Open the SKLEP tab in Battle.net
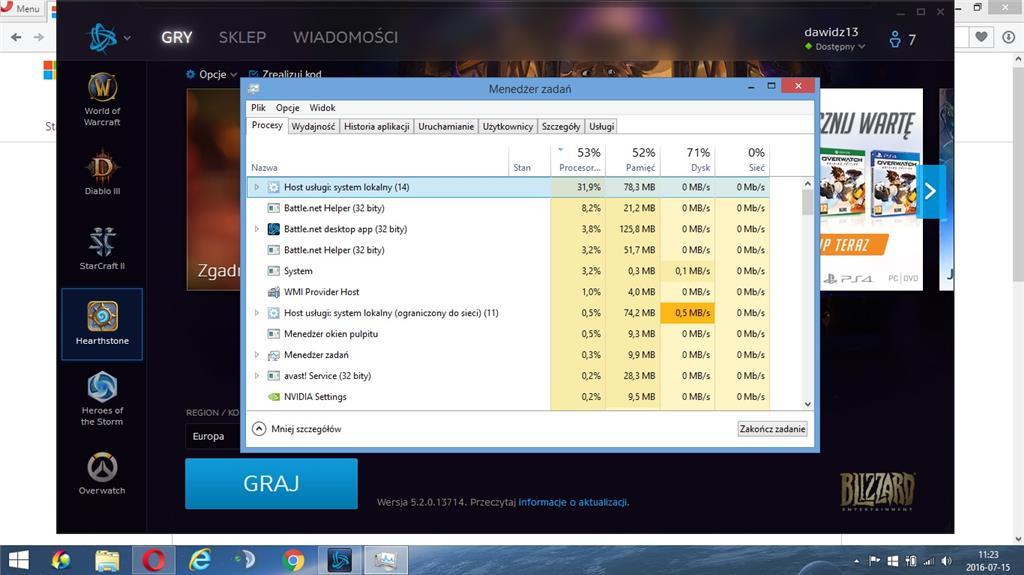The image size is (1024, 575). (x=242, y=37)
